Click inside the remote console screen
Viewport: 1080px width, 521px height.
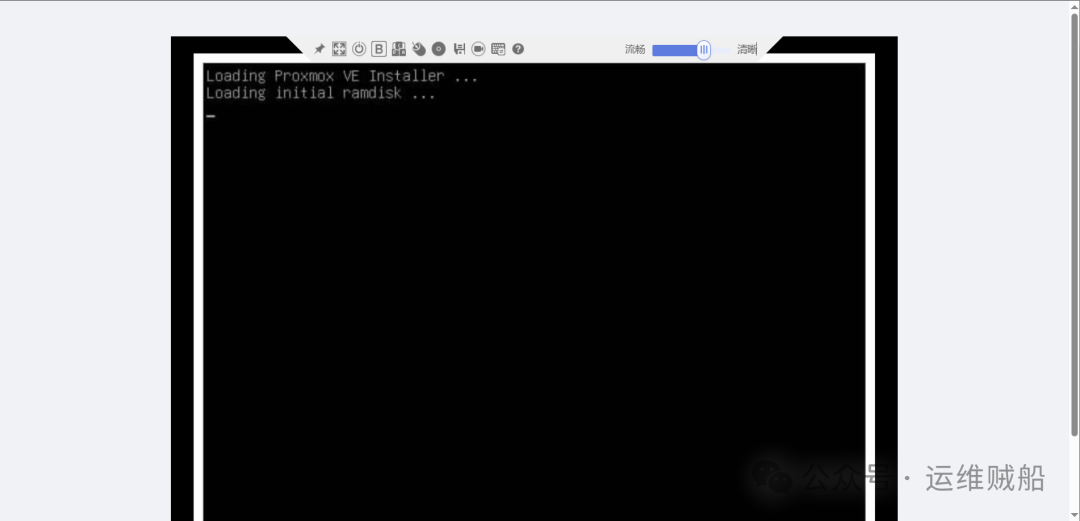[534, 292]
